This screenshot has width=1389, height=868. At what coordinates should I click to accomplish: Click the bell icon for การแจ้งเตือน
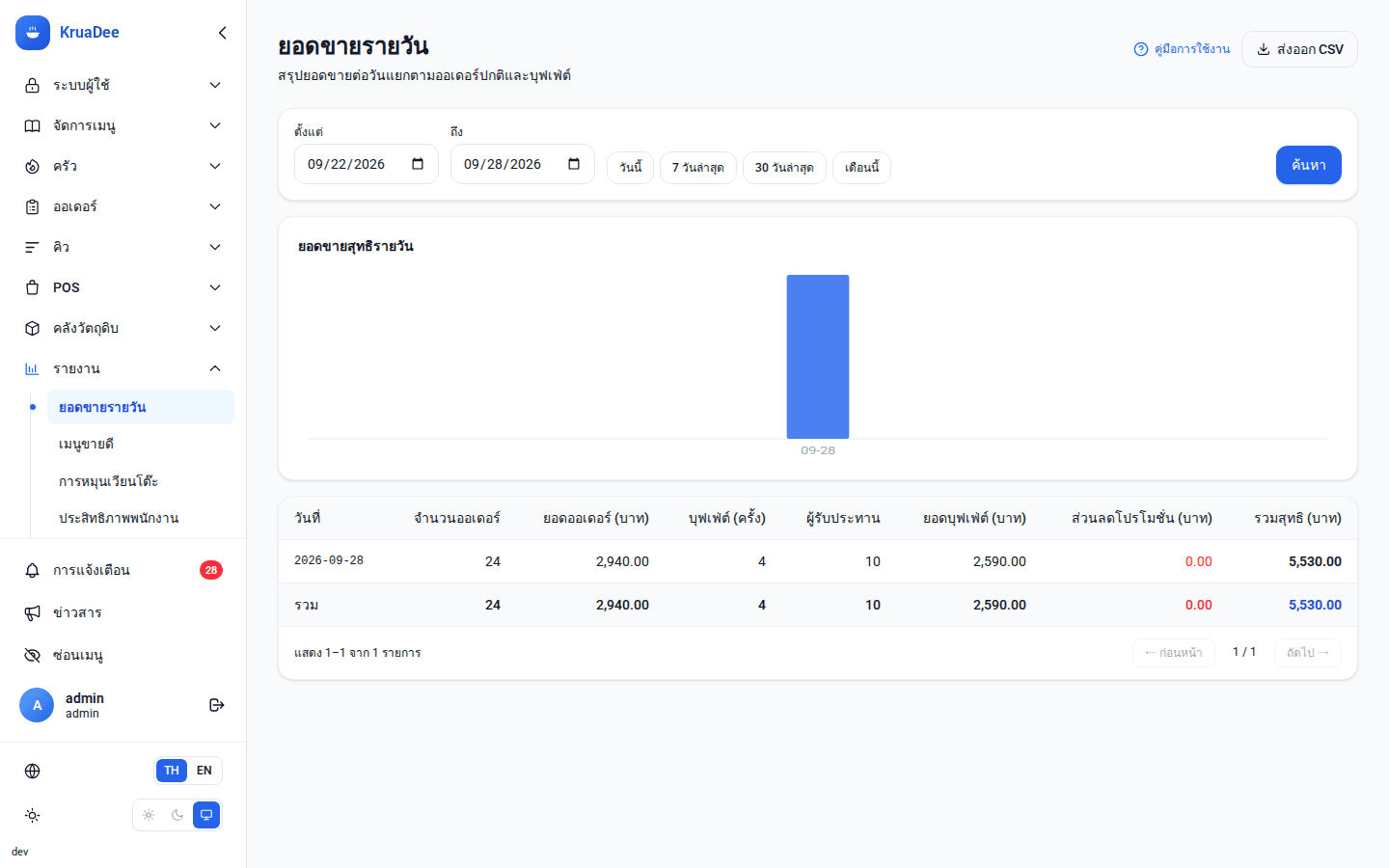pos(32,570)
